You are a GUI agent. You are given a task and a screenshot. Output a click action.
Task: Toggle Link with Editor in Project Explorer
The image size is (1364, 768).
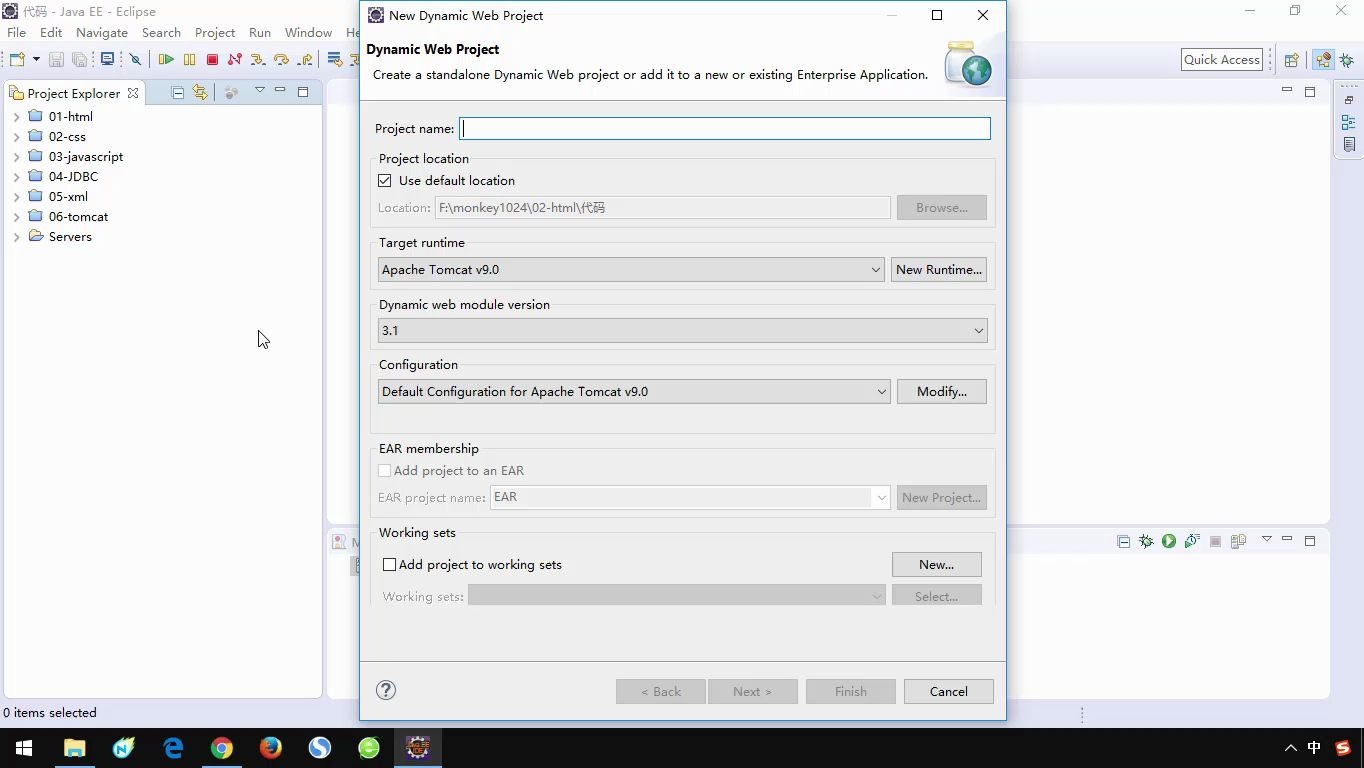[200, 92]
